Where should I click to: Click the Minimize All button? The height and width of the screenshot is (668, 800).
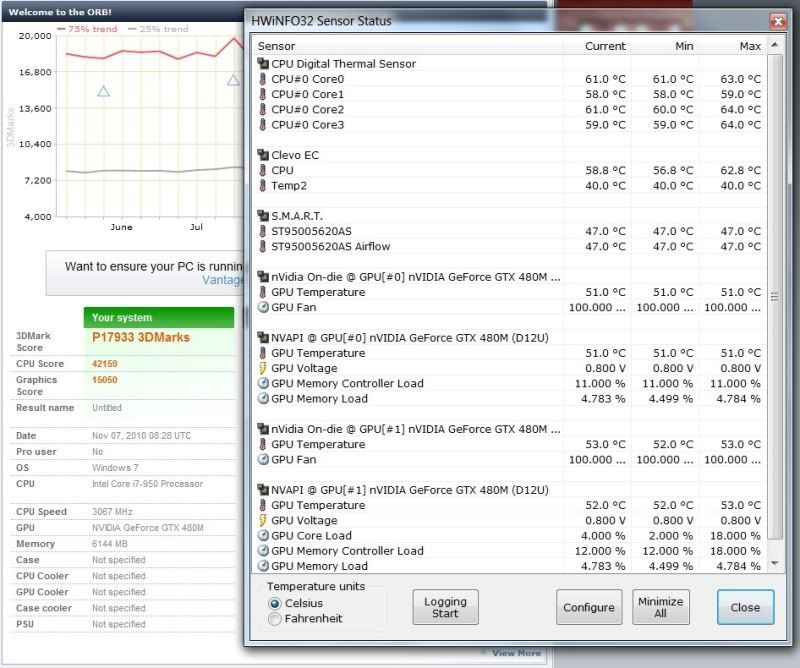[x=660, y=607]
